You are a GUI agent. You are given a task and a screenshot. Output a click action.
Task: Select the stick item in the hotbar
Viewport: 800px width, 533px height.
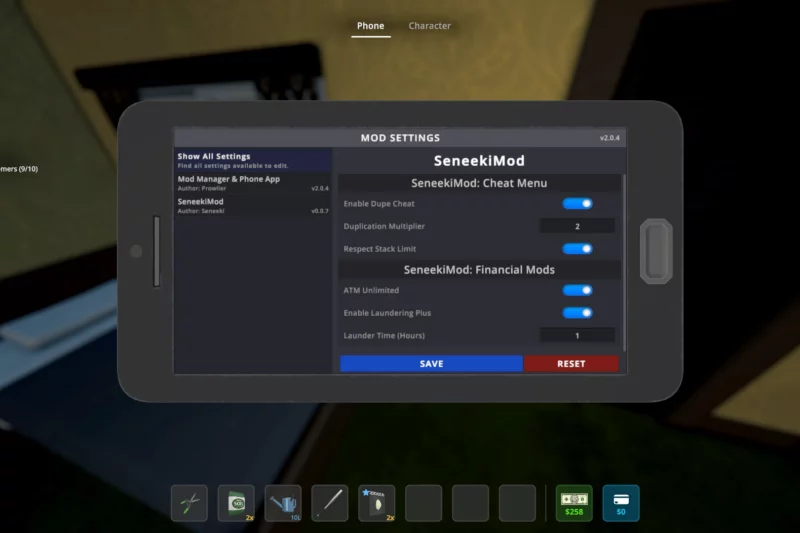coord(330,503)
